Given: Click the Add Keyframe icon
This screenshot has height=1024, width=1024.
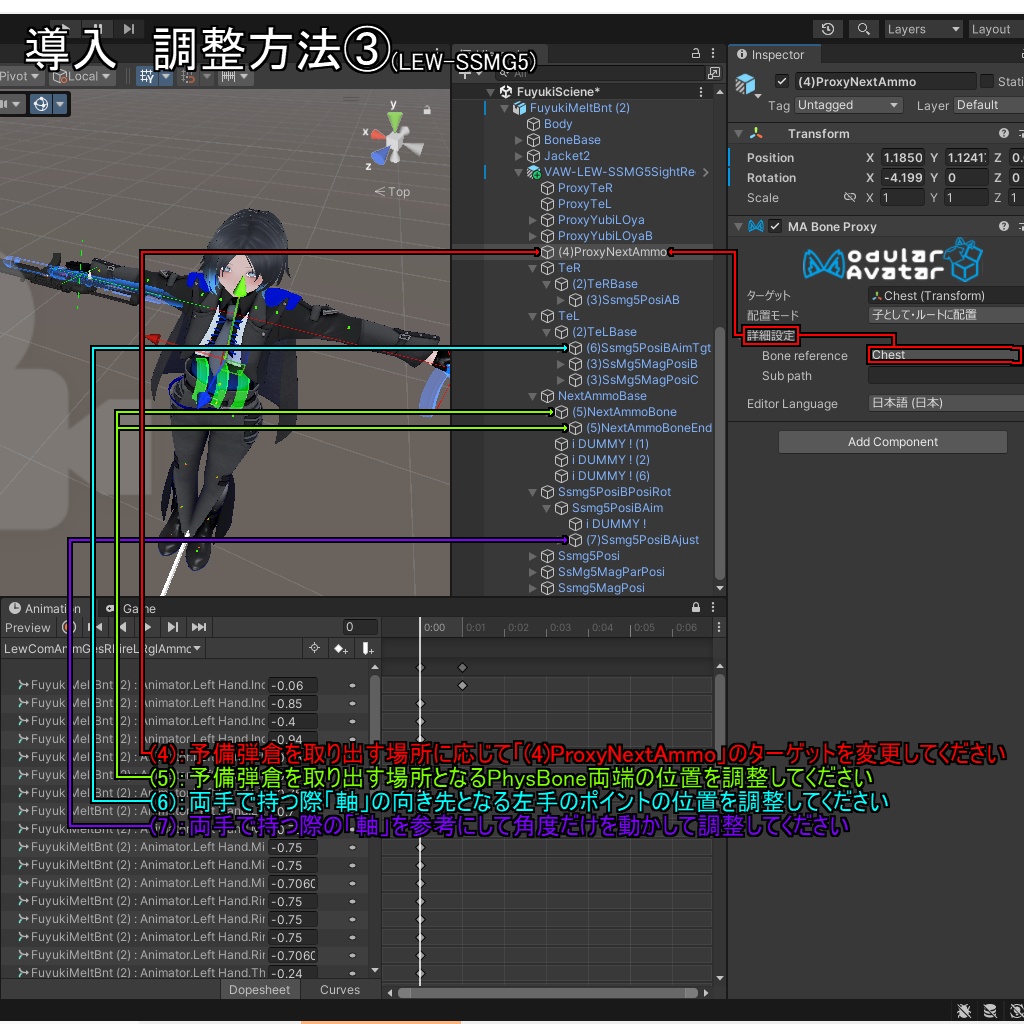Looking at the screenshot, I should coord(341,648).
